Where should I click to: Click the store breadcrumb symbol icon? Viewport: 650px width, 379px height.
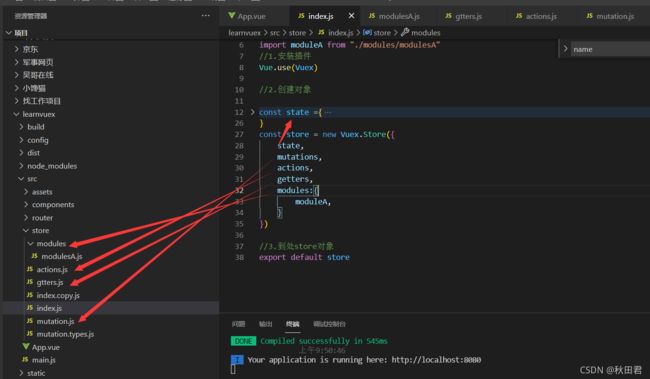pos(367,32)
